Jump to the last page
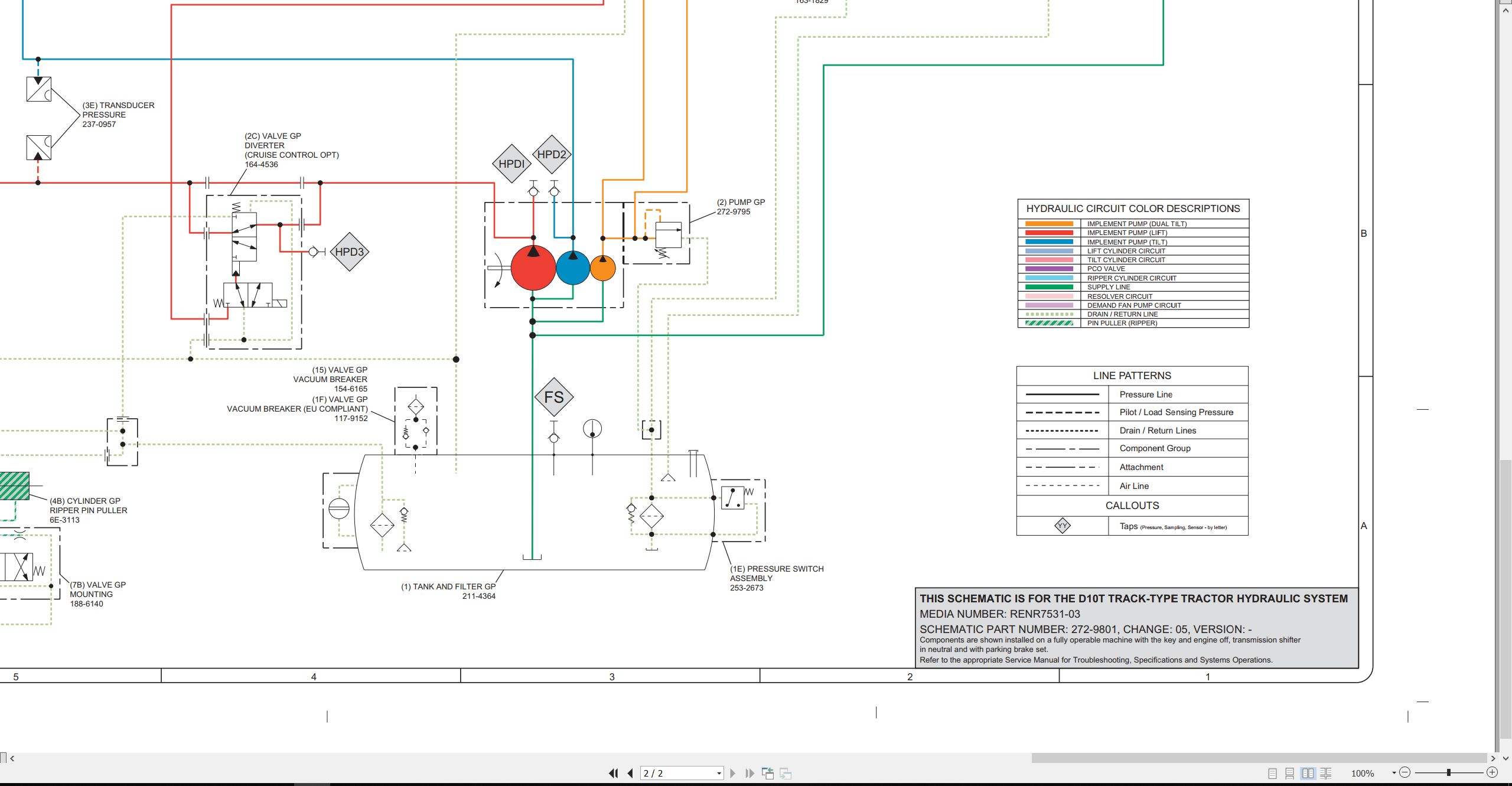1512x786 pixels. point(750,773)
